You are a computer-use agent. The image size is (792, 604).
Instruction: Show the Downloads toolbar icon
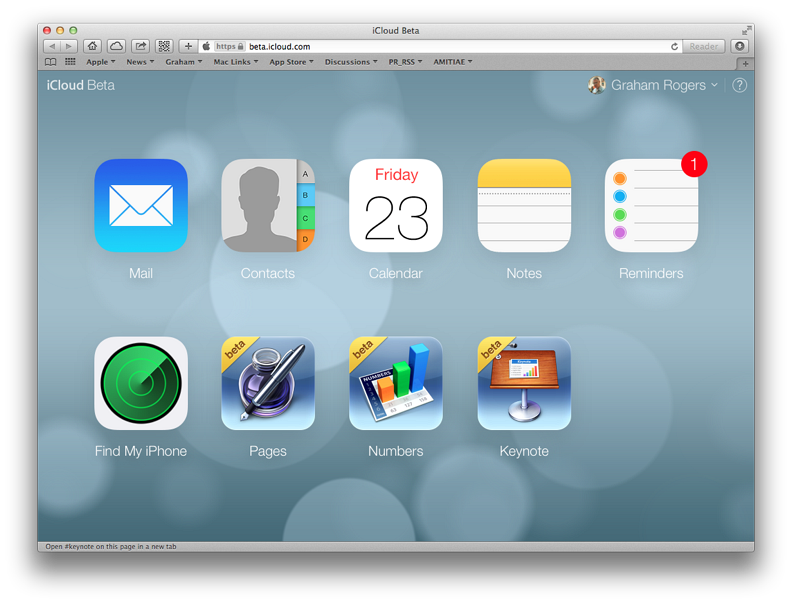click(740, 46)
